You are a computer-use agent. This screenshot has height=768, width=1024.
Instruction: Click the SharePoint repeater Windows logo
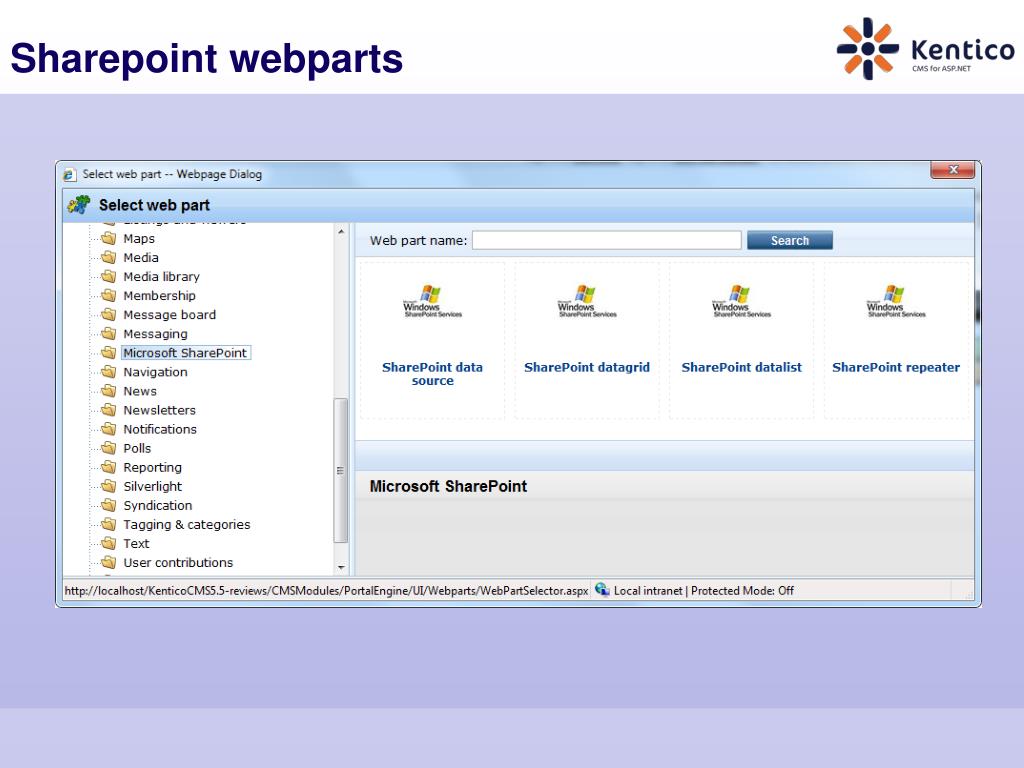(x=896, y=301)
